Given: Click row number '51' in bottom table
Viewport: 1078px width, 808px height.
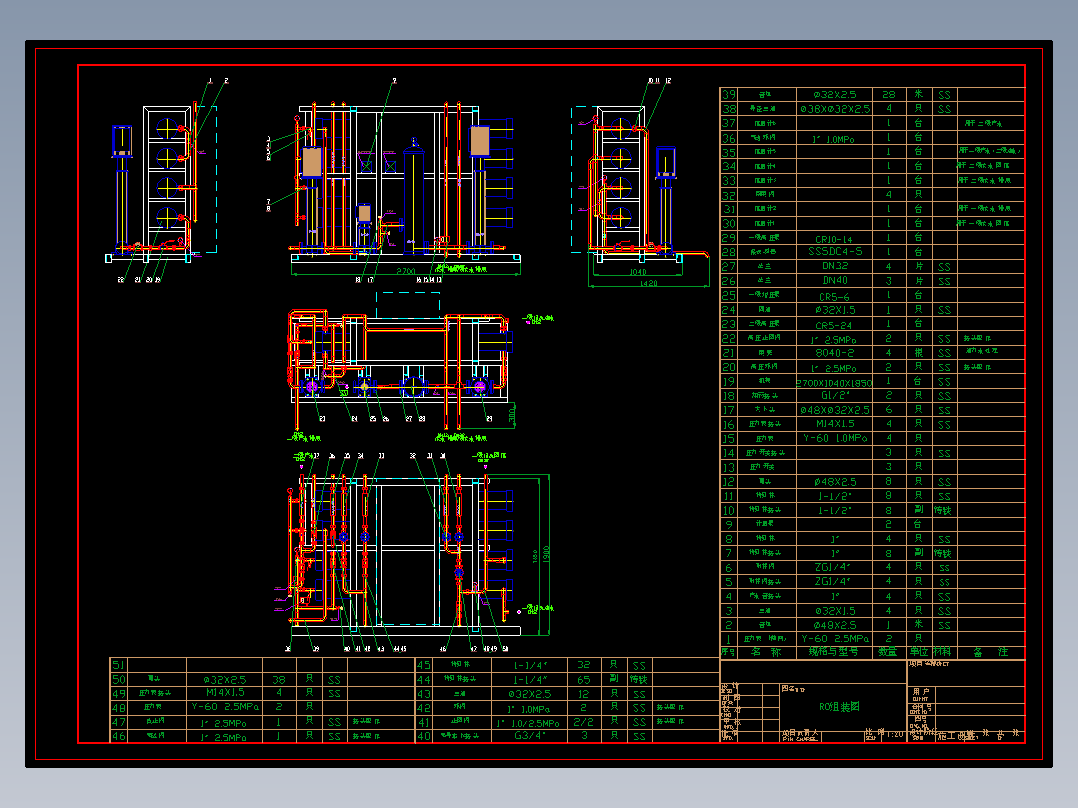Looking at the screenshot, I should pos(118,665).
